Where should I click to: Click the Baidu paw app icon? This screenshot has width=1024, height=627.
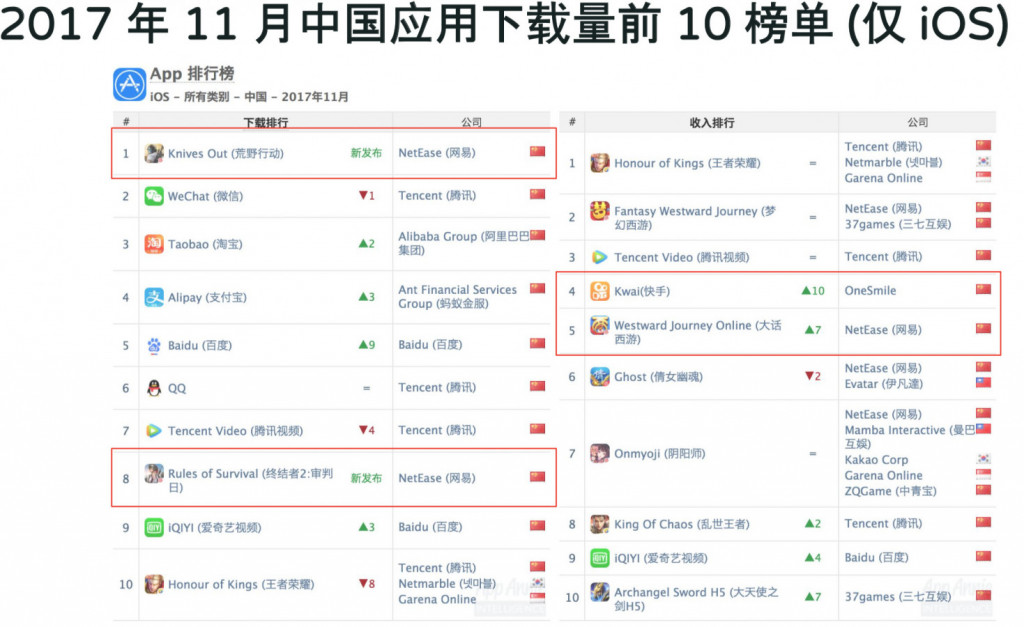tap(154, 346)
